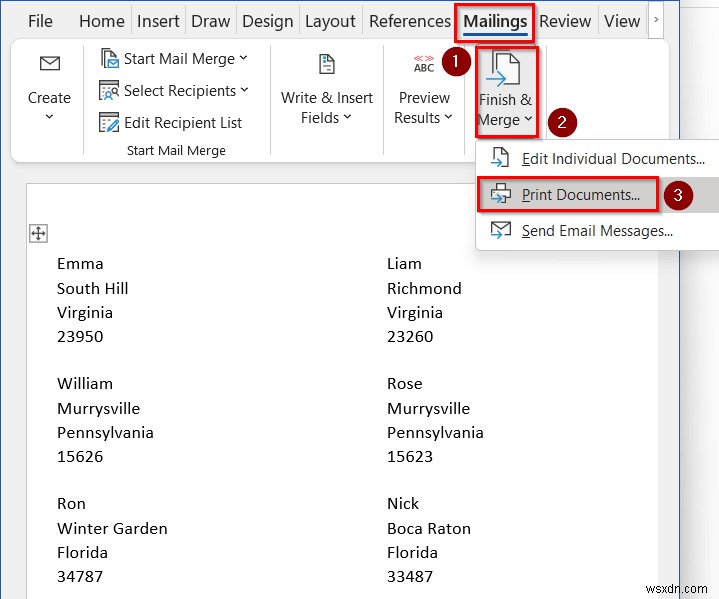Click the Print Documents printer icon

coord(500,194)
